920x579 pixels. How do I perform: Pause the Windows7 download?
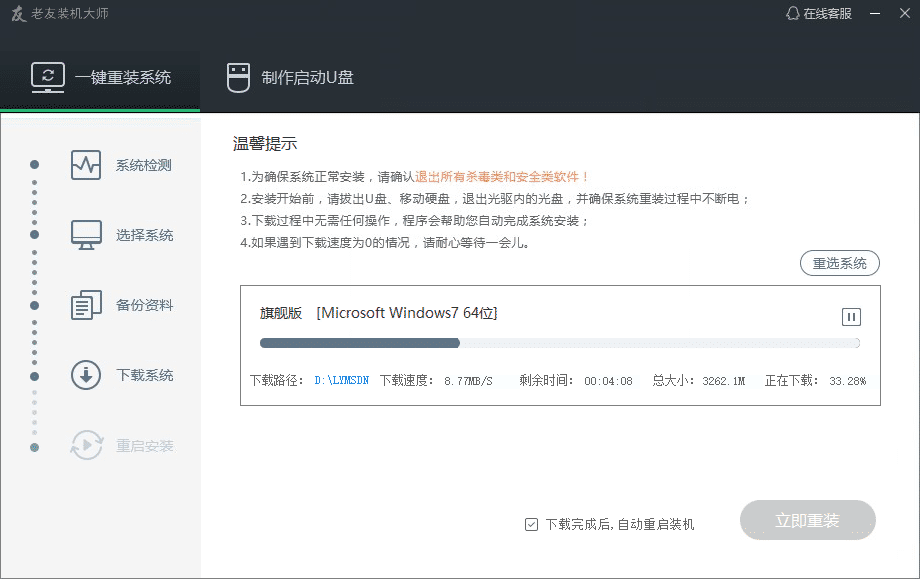coord(851,316)
